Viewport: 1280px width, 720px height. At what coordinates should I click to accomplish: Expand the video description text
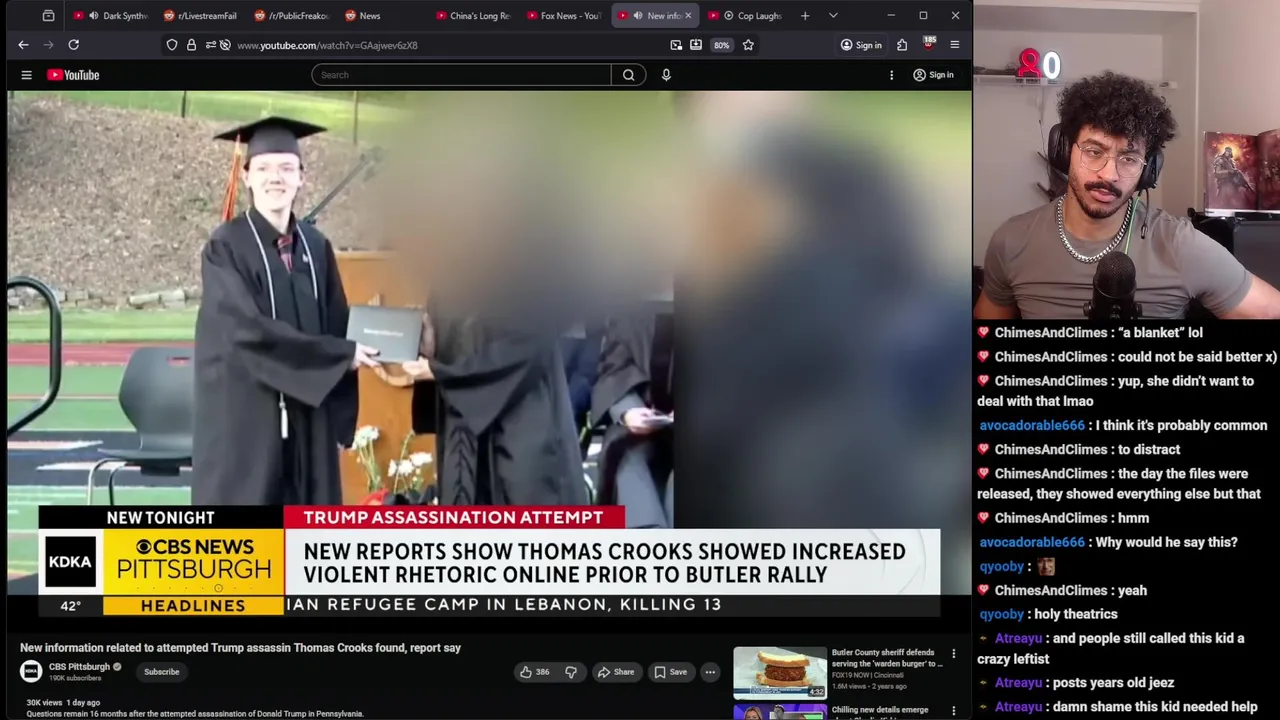coord(194,714)
